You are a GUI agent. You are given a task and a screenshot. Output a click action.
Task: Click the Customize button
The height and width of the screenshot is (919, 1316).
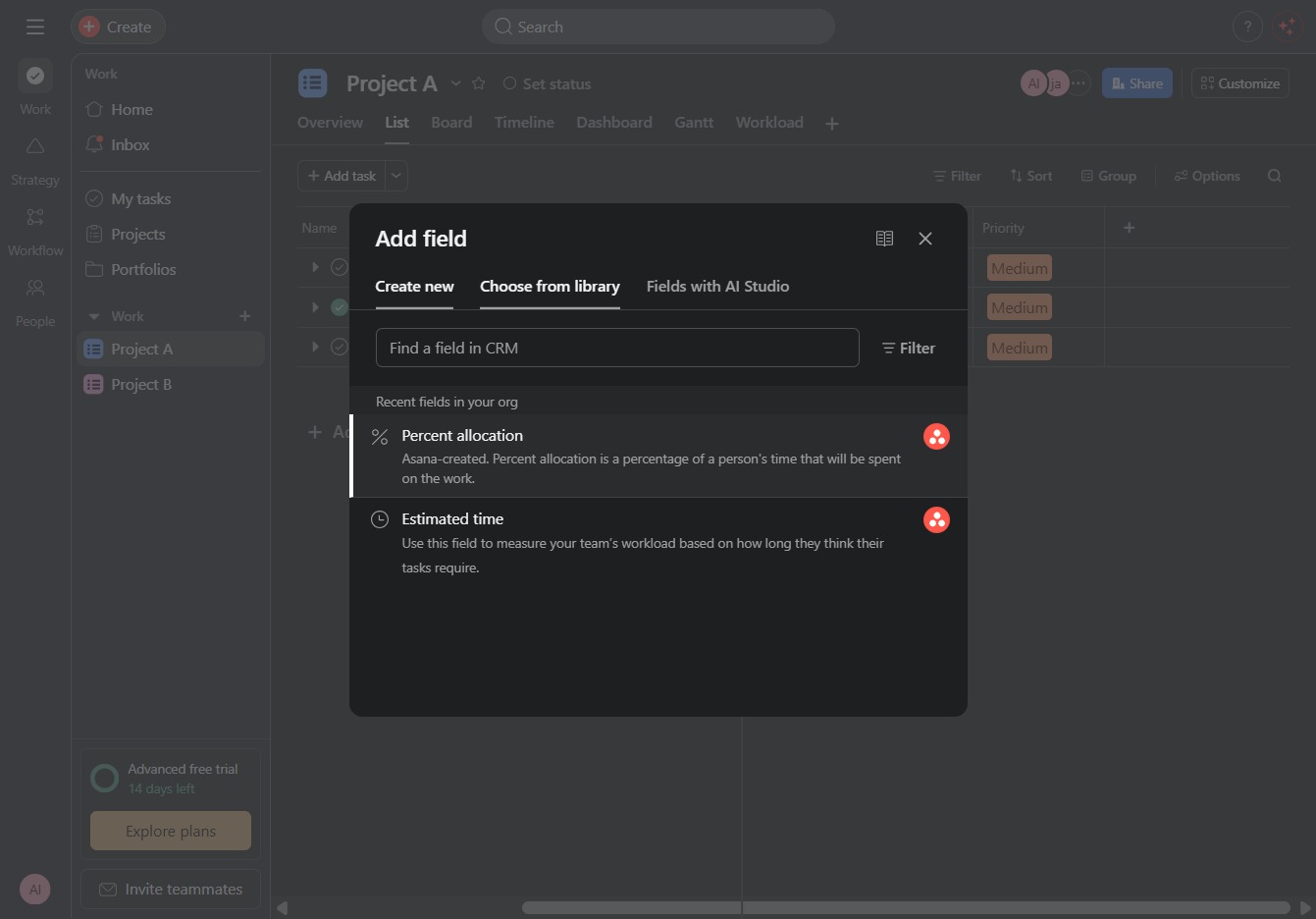1240,83
